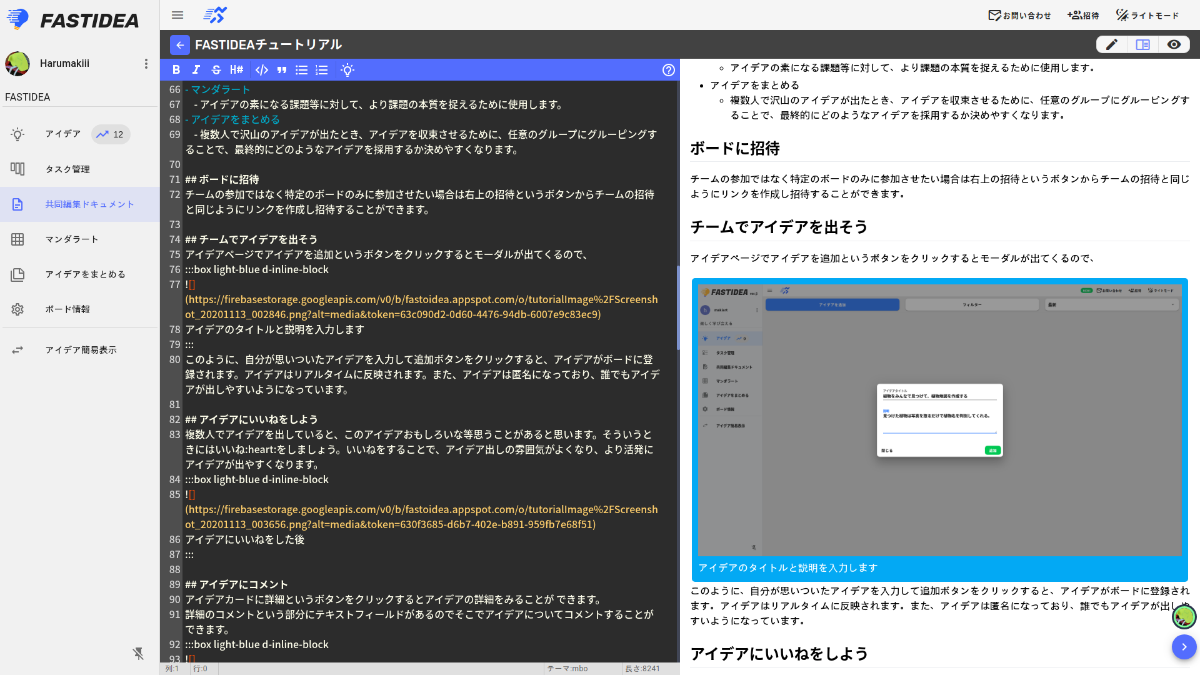Click the kanban icon beside タスク管理
The height and width of the screenshot is (675, 1200).
click(17, 169)
